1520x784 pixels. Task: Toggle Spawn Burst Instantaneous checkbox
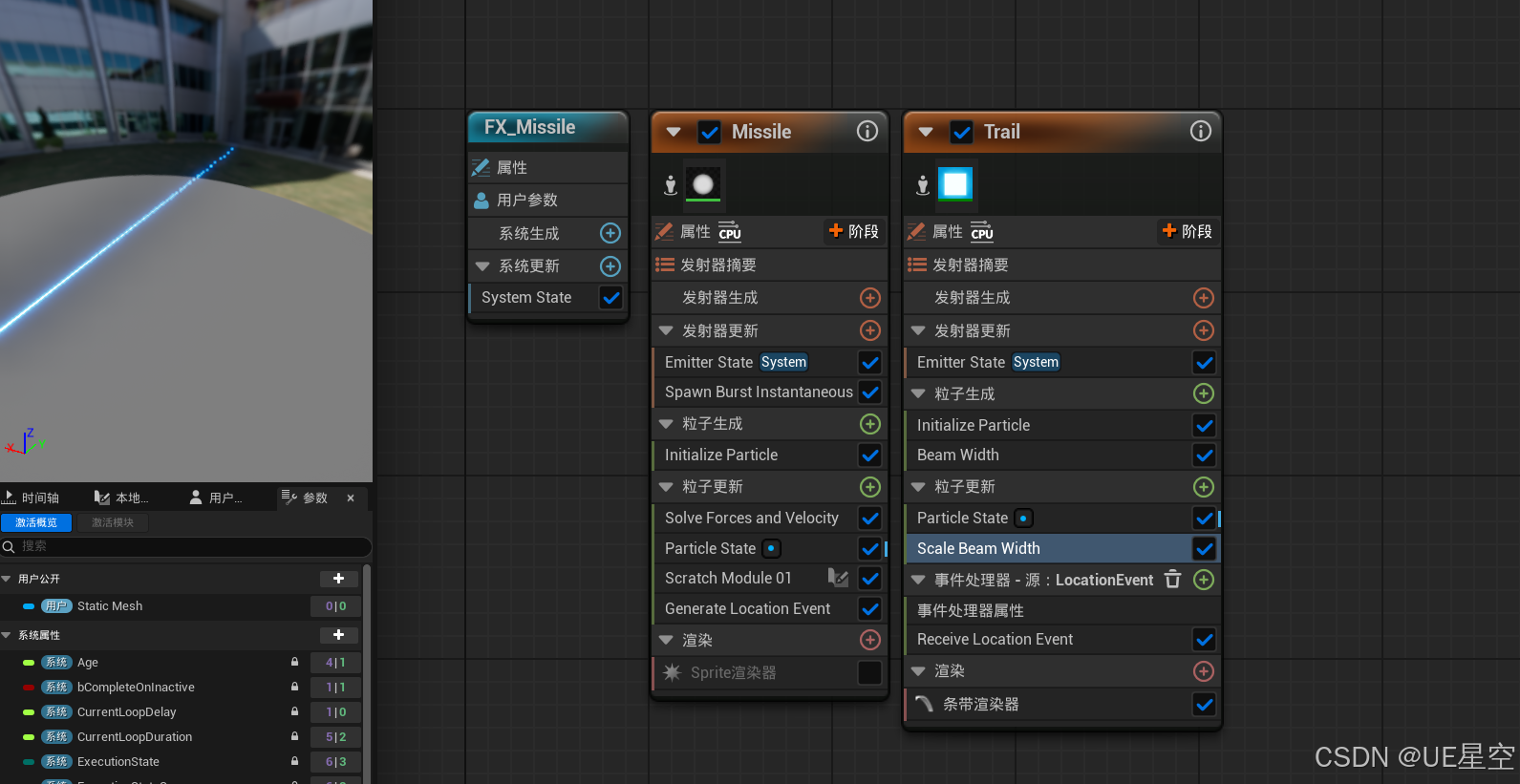[869, 392]
